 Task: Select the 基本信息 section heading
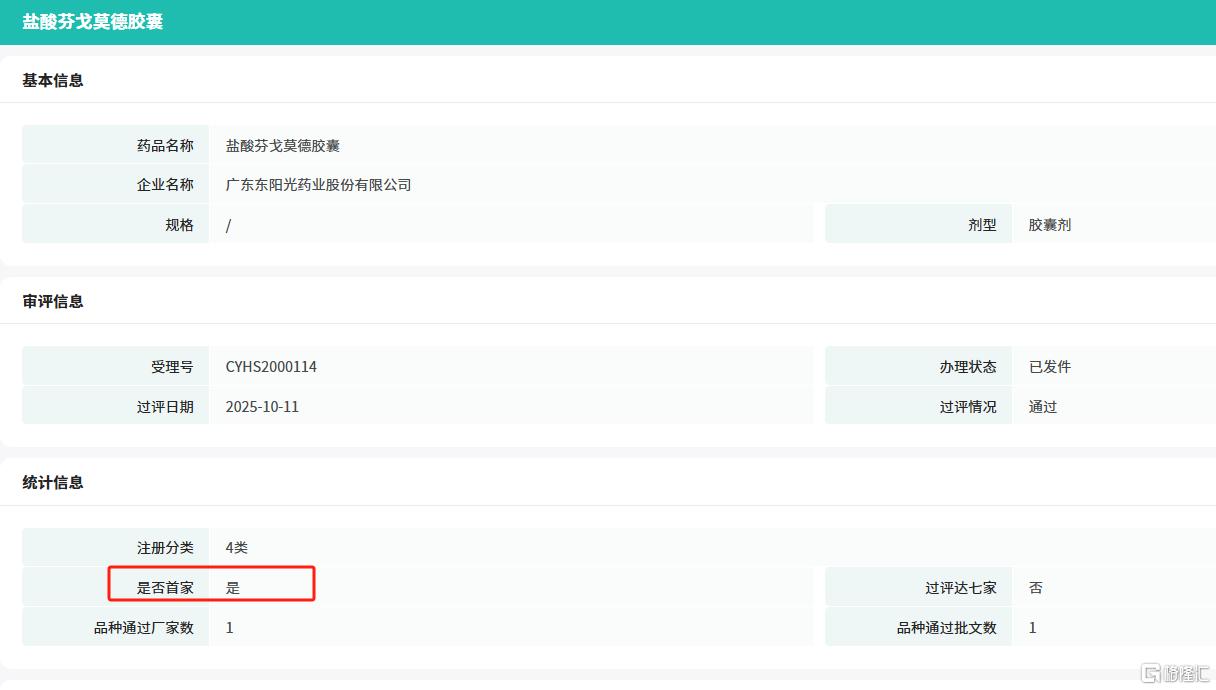click(53, 80)
